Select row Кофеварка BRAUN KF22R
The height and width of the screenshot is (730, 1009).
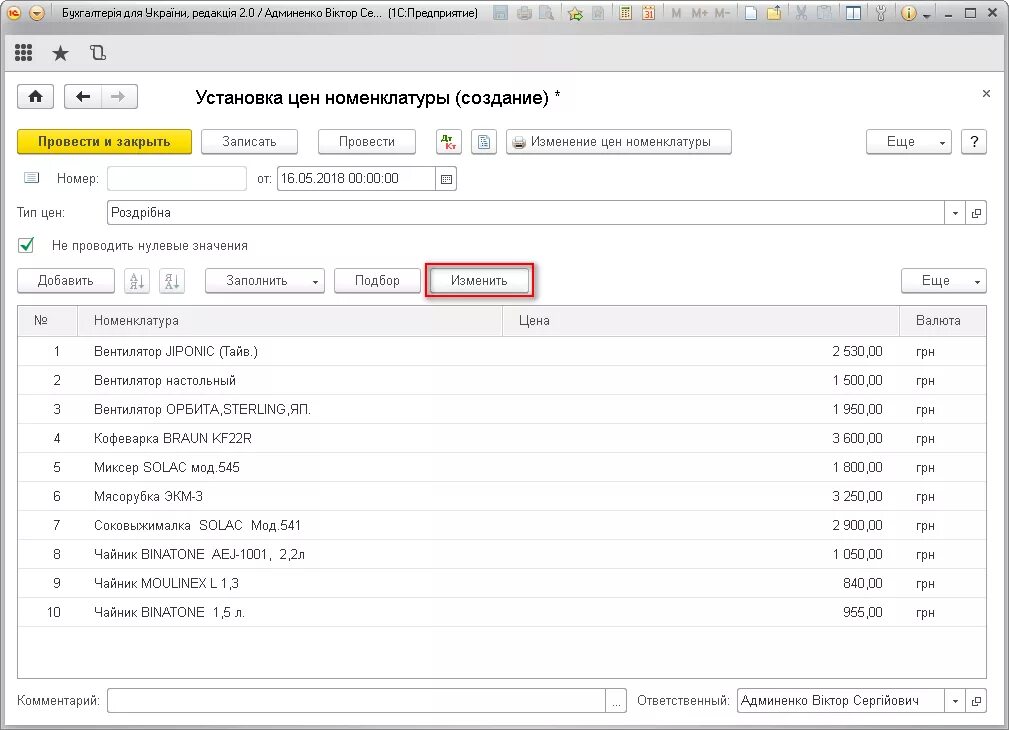pos(502,438)
